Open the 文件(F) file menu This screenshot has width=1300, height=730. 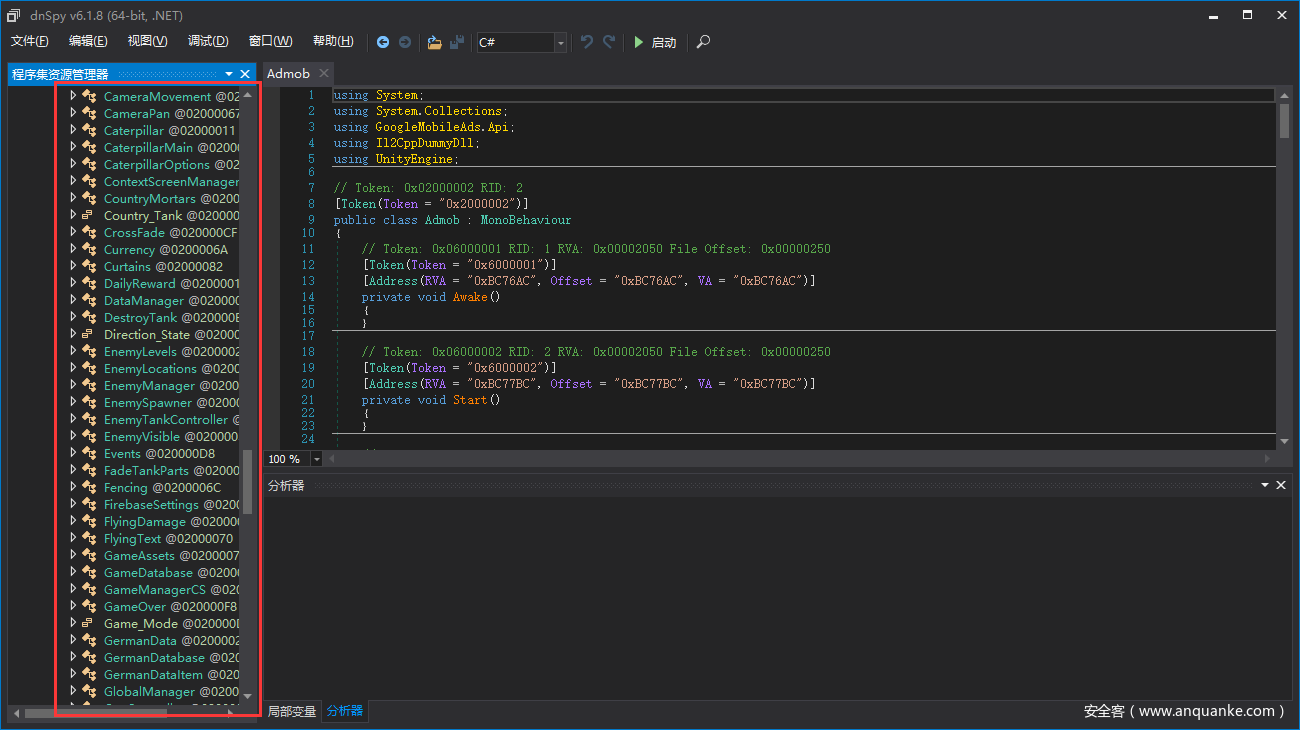point(30,41)
